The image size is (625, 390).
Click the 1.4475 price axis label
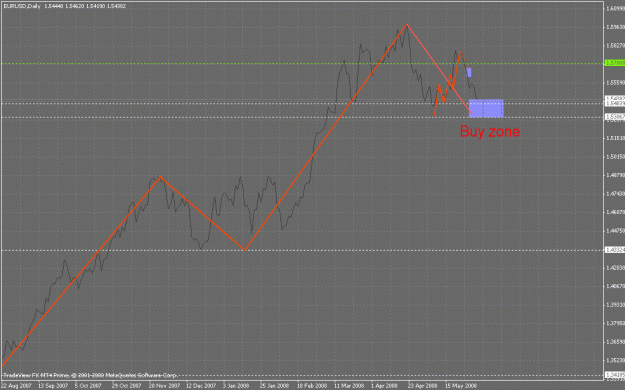point(615,230)
